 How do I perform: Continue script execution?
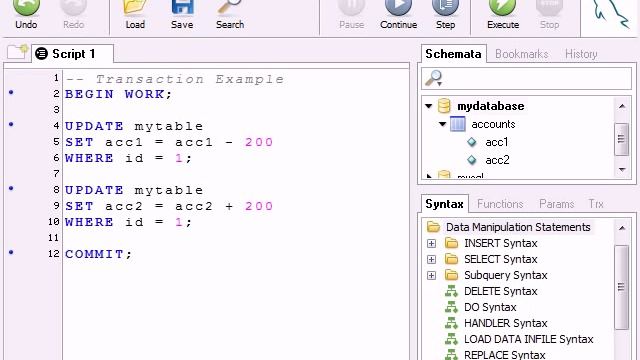point(398,14)
